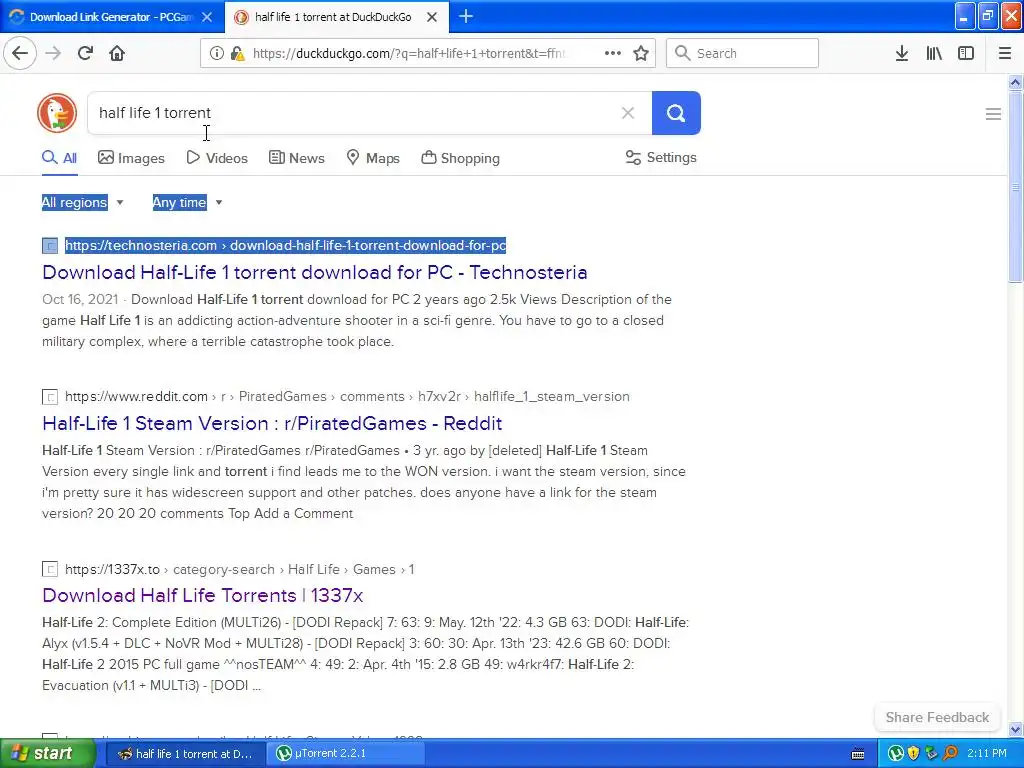Select the All results tab
Screen dimensions: 1024x768
pyautogui.click(x=59, y=158)
